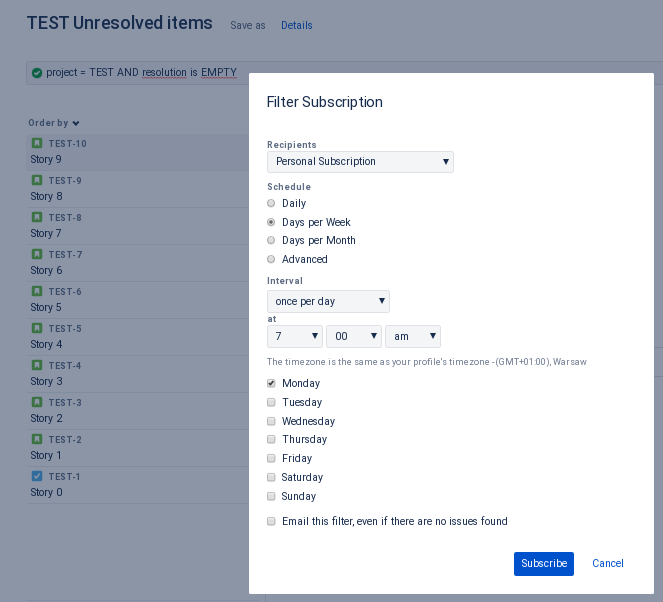Click the story icon next to TEST-10
This screenshot has width=663, height=602.
click(37, 143)
